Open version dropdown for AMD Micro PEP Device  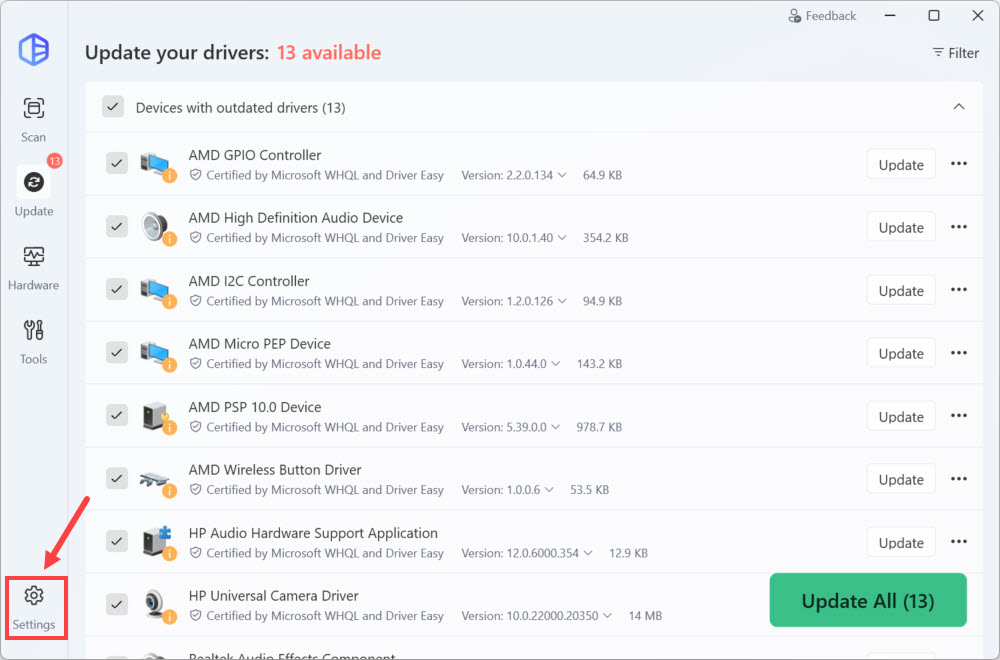[x=555, y=364]
